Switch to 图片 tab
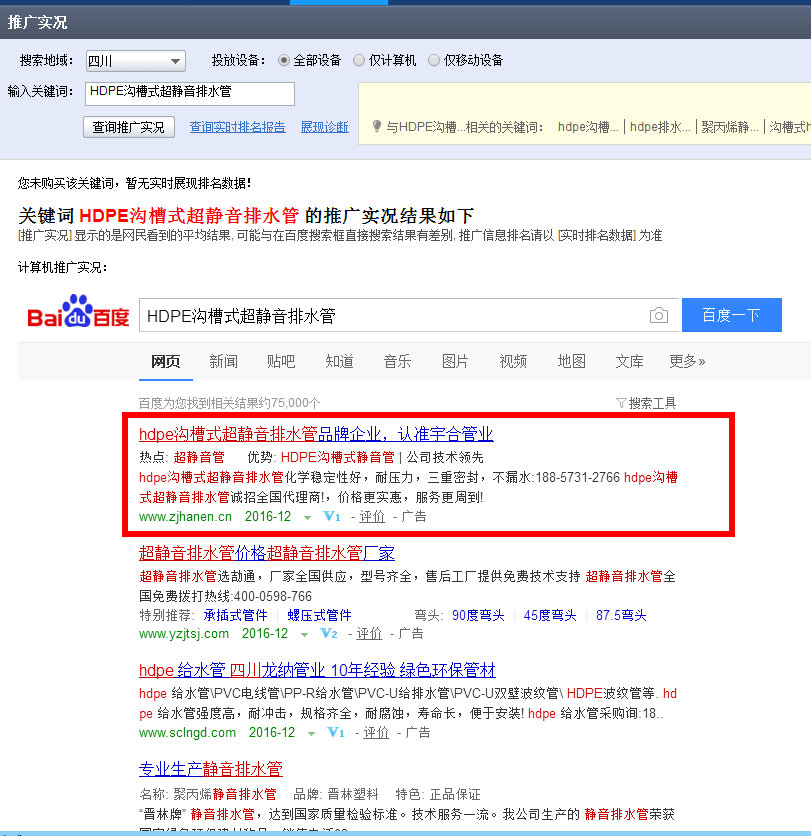The width and height of the screenshot is (811, 836). (455, 361)
